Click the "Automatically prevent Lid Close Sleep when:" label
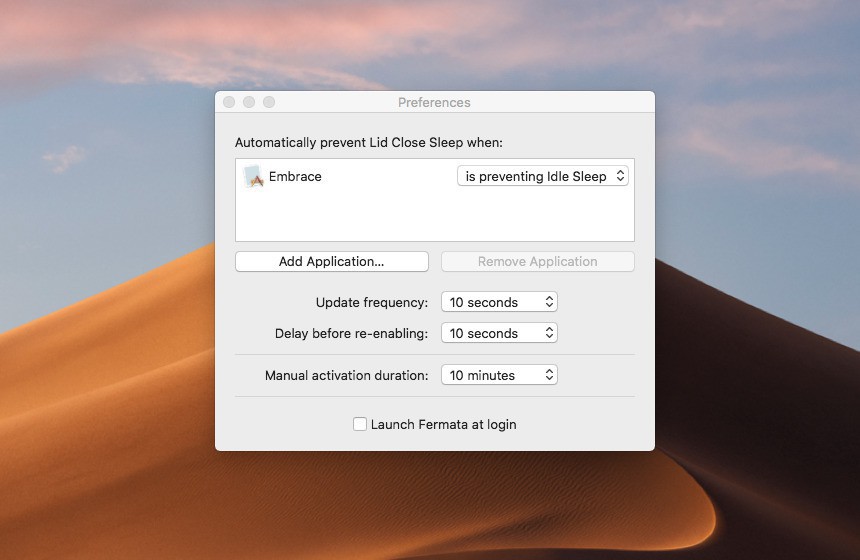The image size is (860, 560). coord(369,143)
